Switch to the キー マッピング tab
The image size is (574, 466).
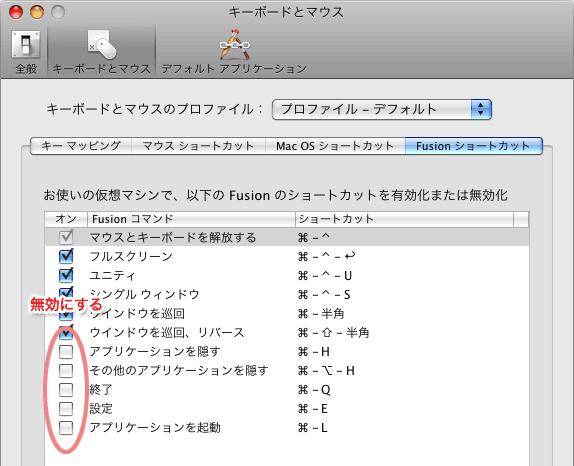click(81, 146)
